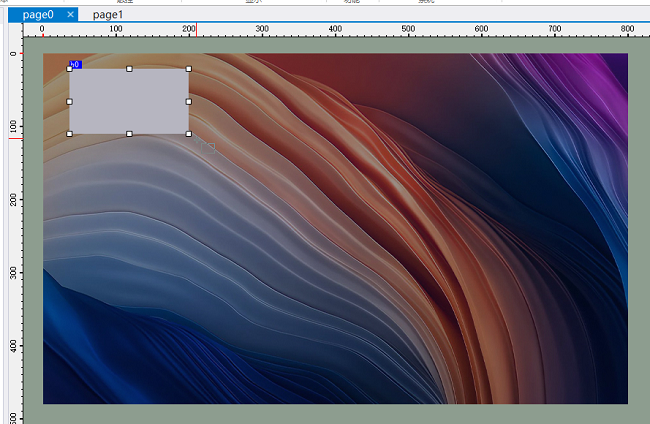The image size is (650, 424).
Task: Switch to the page1 tab
Action: 108,15
